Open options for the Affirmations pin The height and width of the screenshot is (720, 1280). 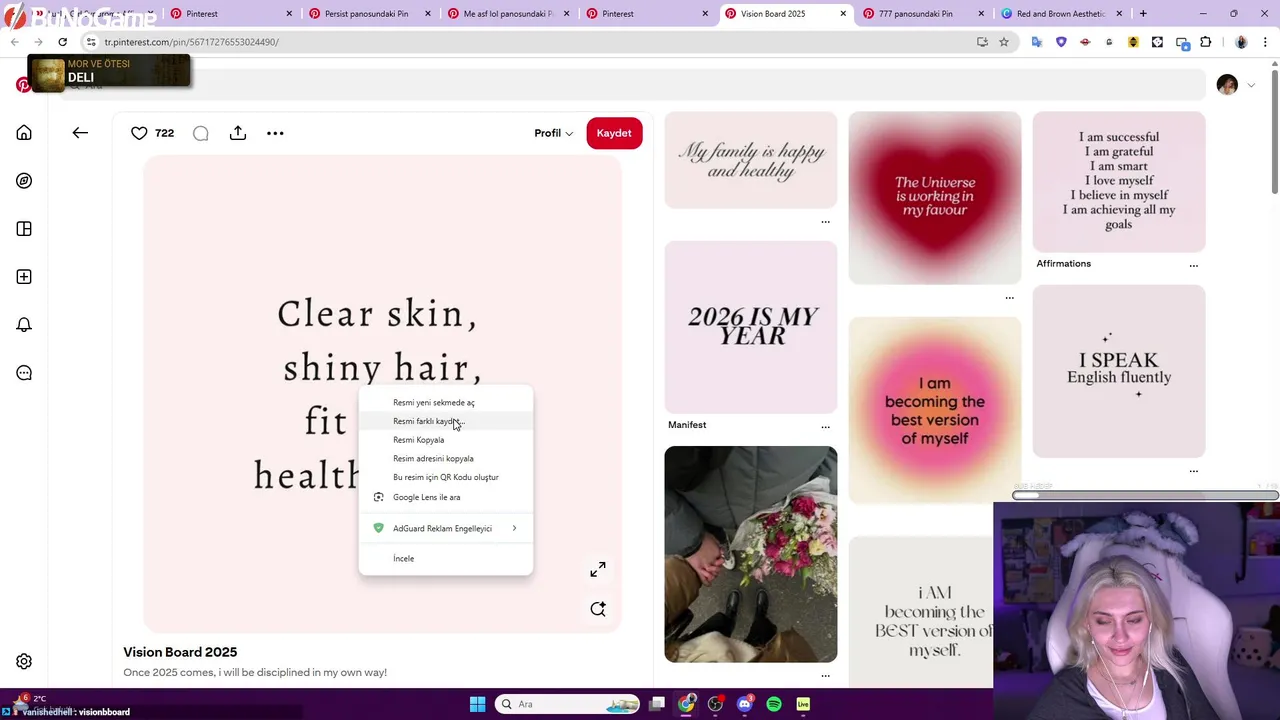1193,265
